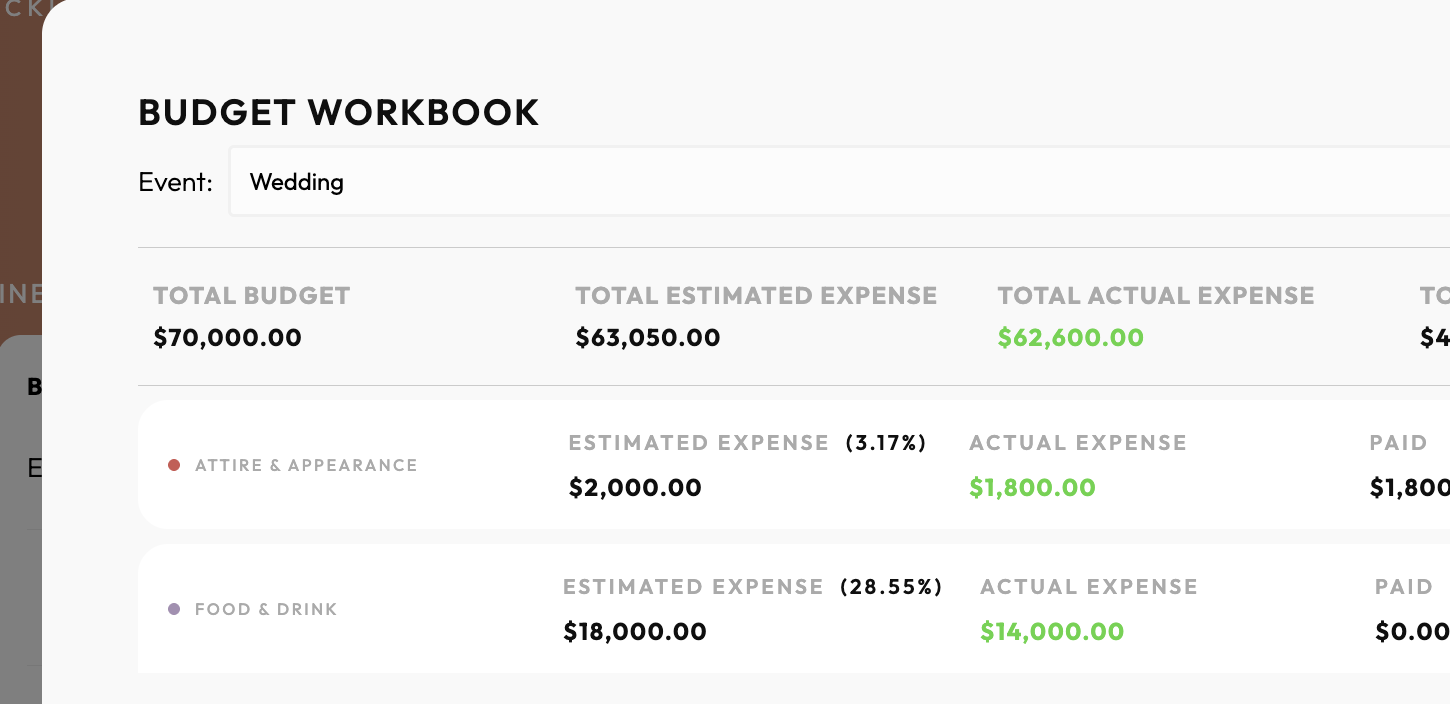The image size is (1450, 704).
Task: Click the Paid $0.00 amount in Food row
Action: tap(1412, 632)
